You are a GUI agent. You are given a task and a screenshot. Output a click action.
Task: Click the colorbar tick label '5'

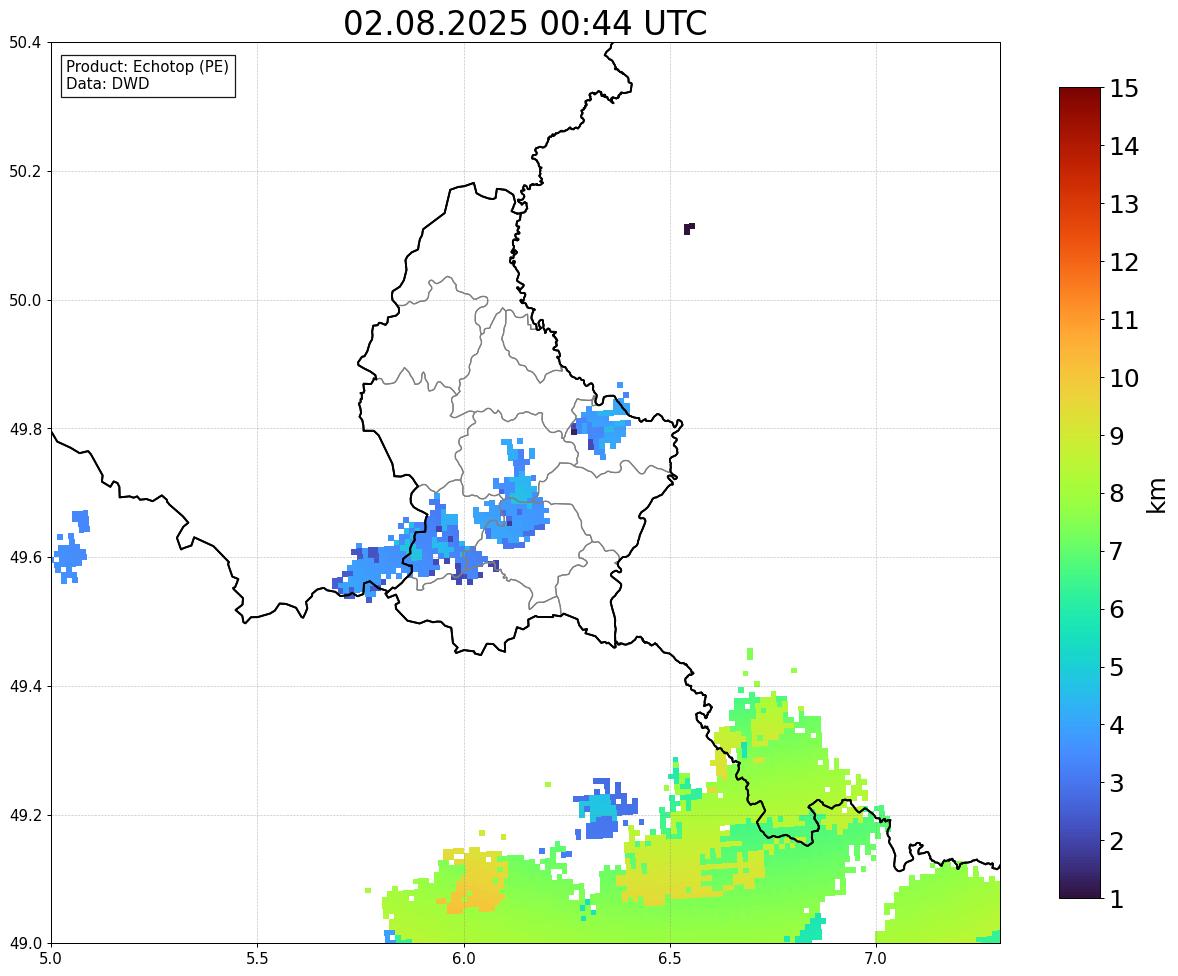(x=1116, y=667)
